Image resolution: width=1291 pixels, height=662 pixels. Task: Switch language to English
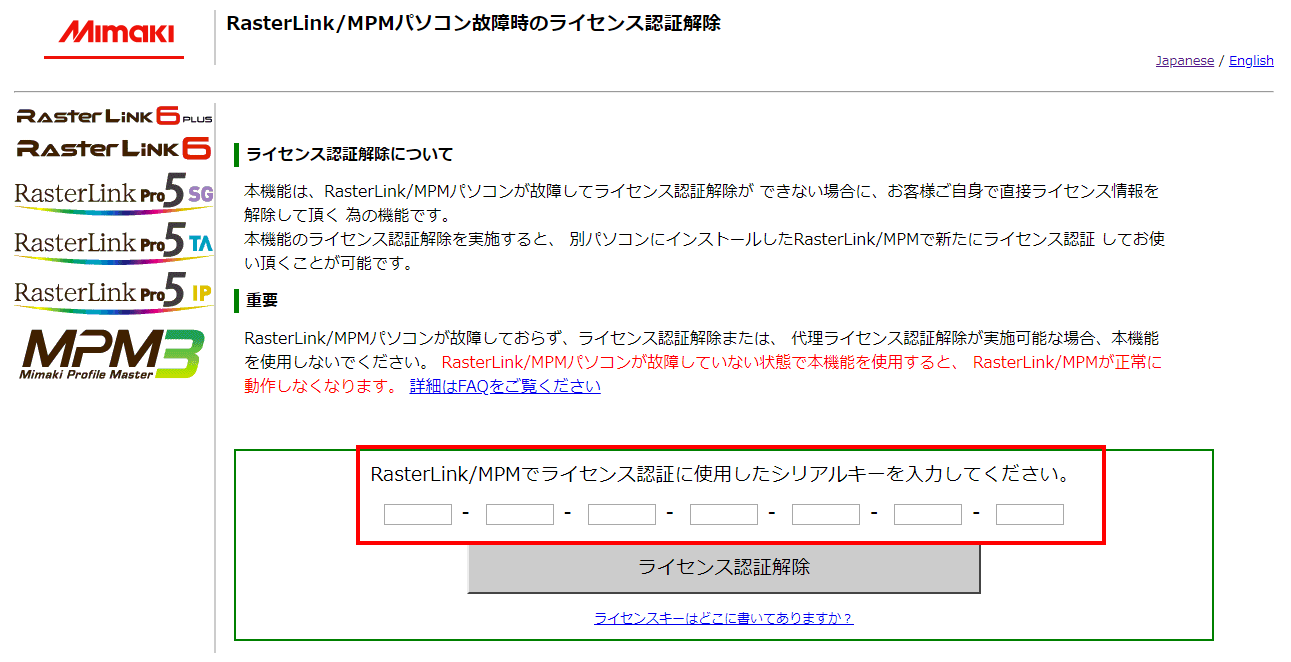point(1251,61)
